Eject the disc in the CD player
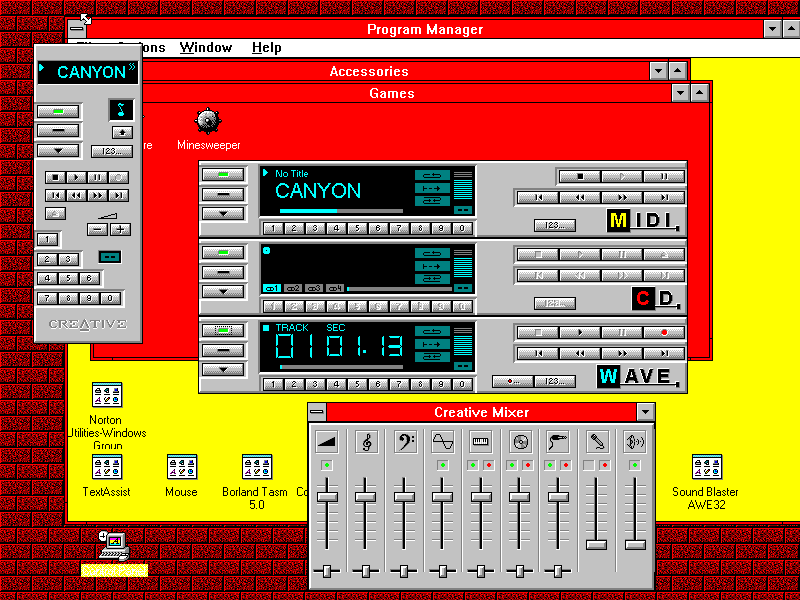800x600 pixels. pos(664,255)
